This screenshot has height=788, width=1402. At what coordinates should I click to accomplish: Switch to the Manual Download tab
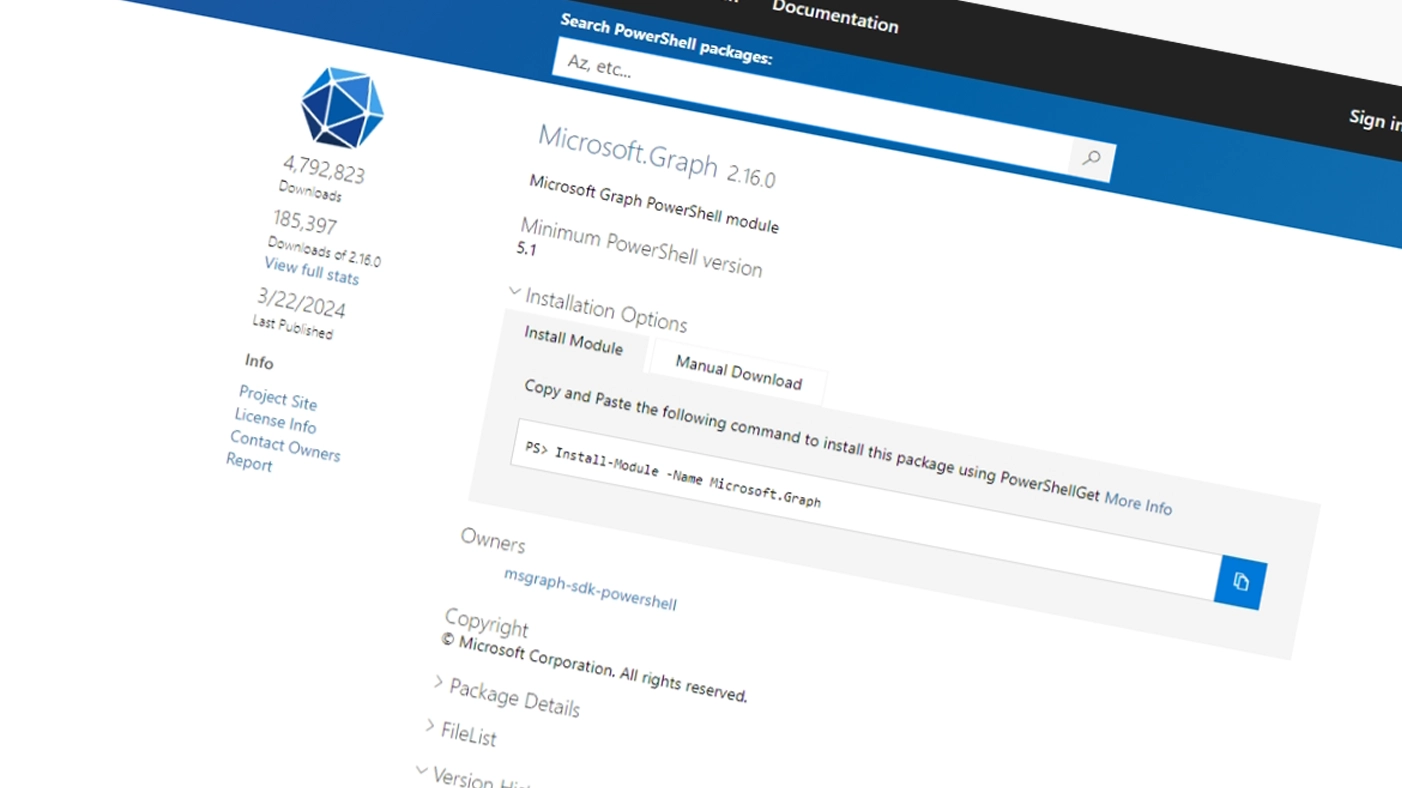(x=738, y=371)
